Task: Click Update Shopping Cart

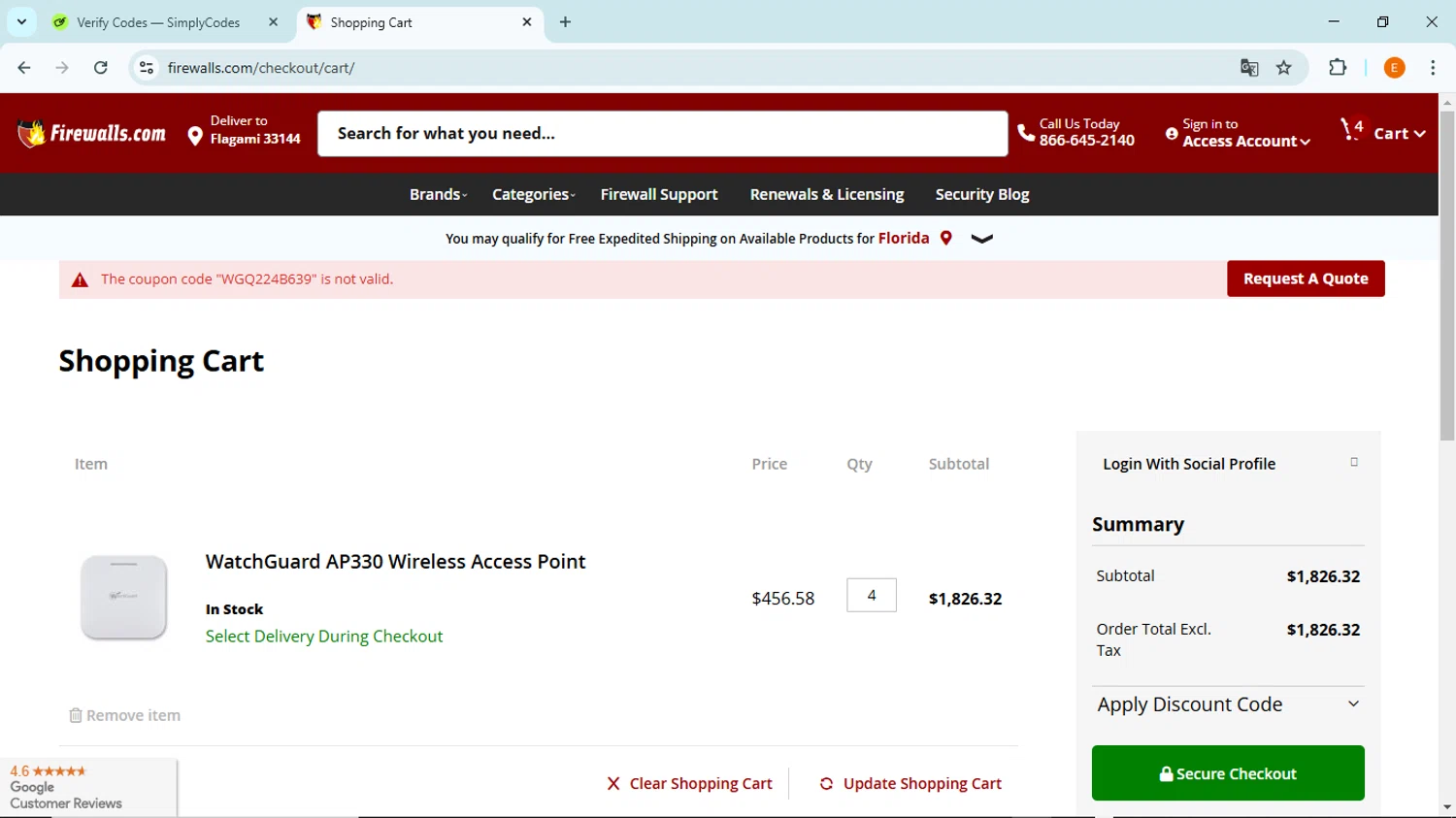Action: point(910,783)
